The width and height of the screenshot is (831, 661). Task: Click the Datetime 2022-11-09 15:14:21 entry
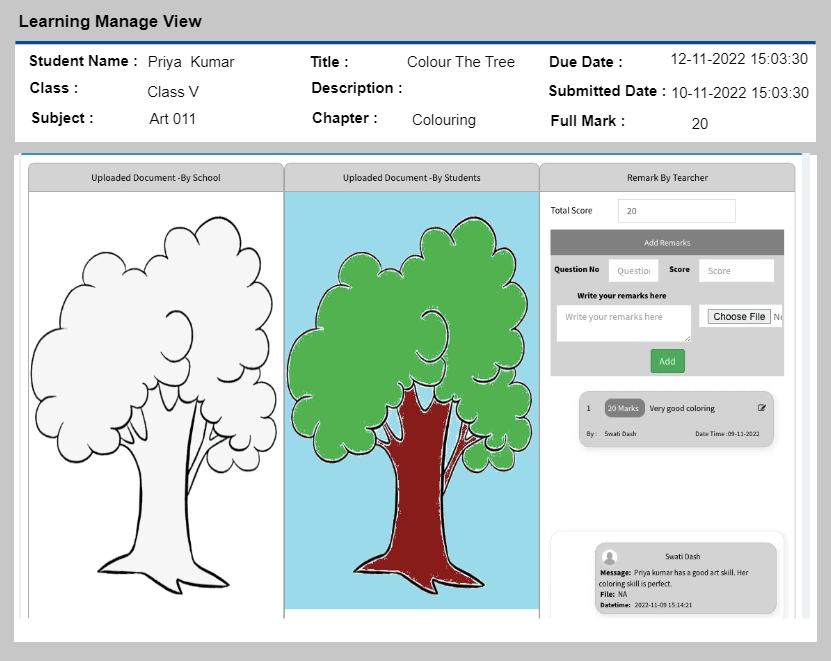click(646, 605)
